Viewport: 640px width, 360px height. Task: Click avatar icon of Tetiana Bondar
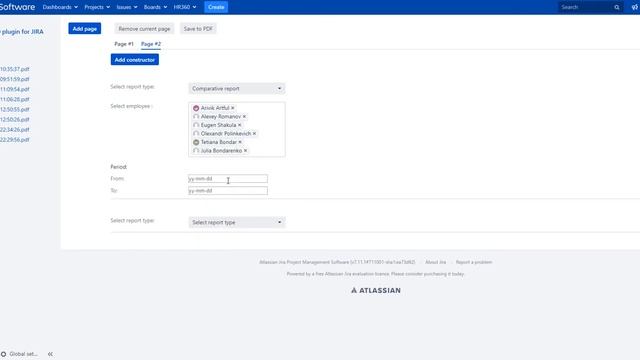(x=196, y=142)
